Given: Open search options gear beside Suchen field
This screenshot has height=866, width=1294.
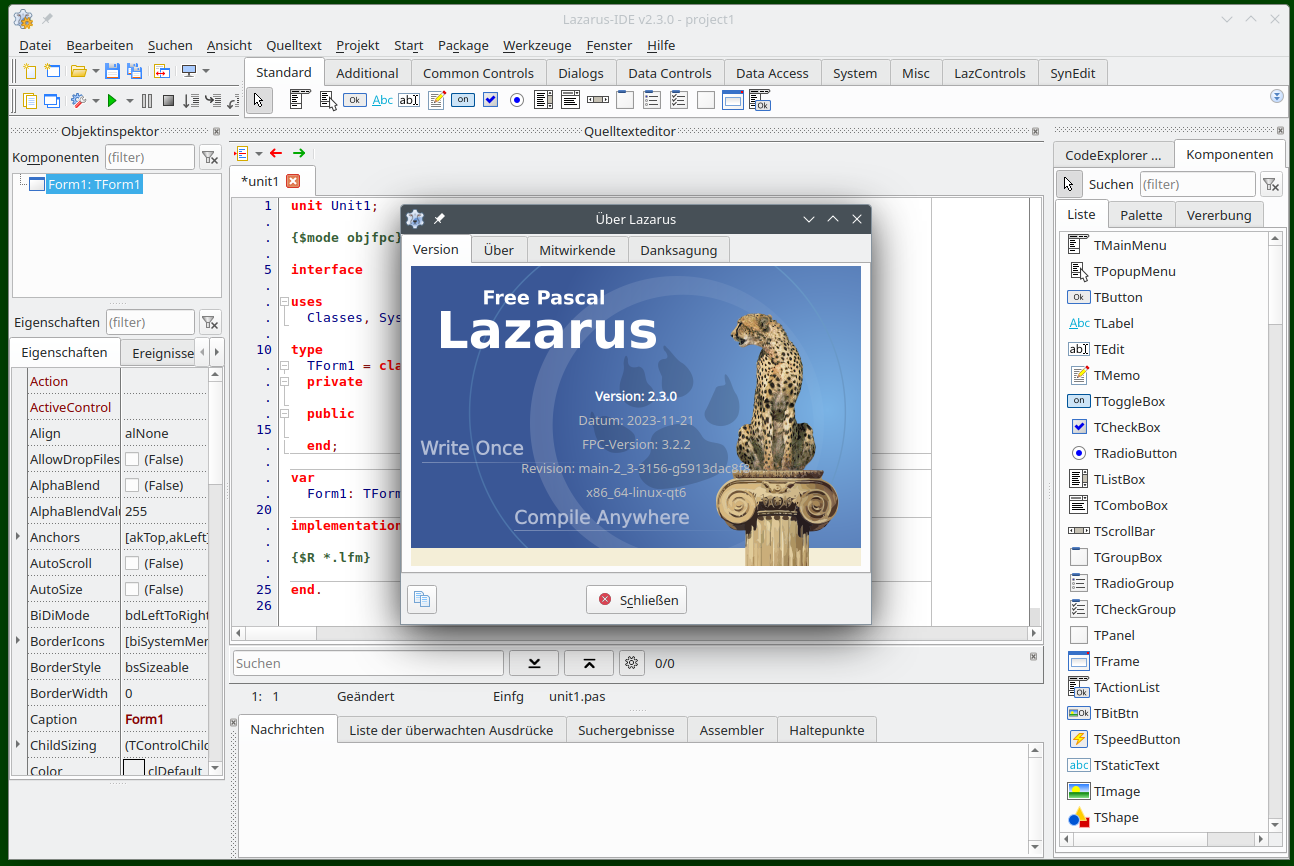Looking at the screenshot, I should pos(631,662).
